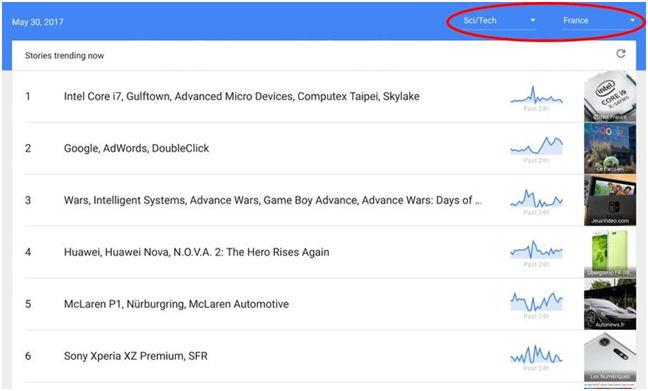This screenshot has width=648, height=391.
Task: Refresh the trending stories list
Action: click(x=621, y=54)
